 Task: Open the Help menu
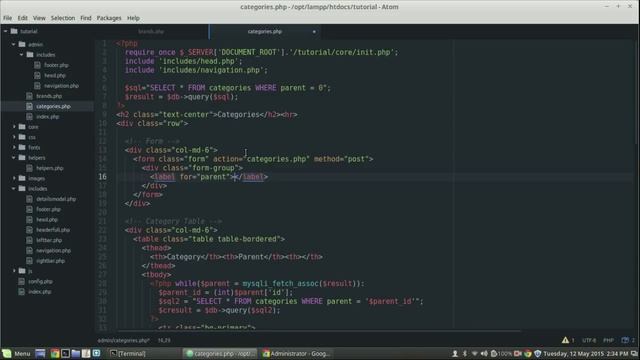(x=133, y=18)
